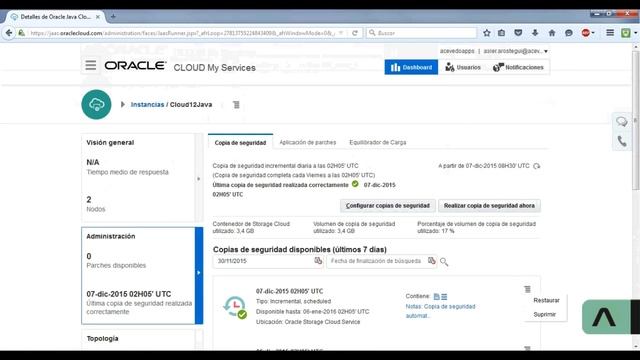Screen dimensions: 640x360
Task: Open menu icon of 07-dic-2015 backup
Action: [527, 289]
